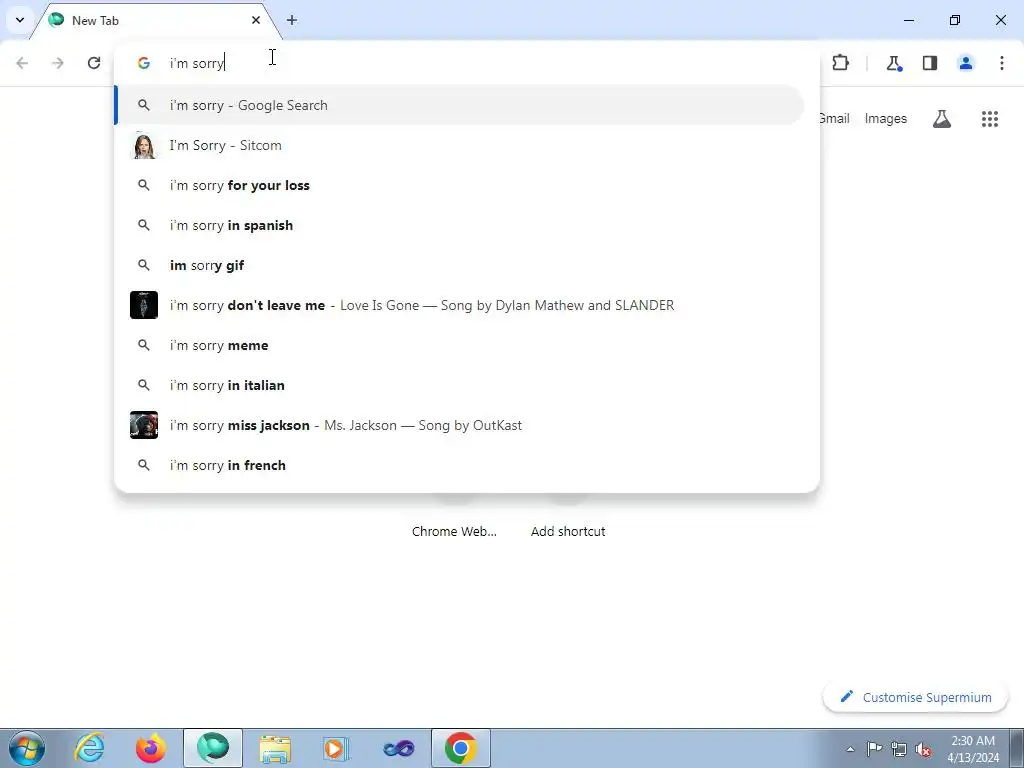Choose "i'm sorry miss jackson" suggestion
This screenshot has width=1024, height=768.
pos(459,425)
